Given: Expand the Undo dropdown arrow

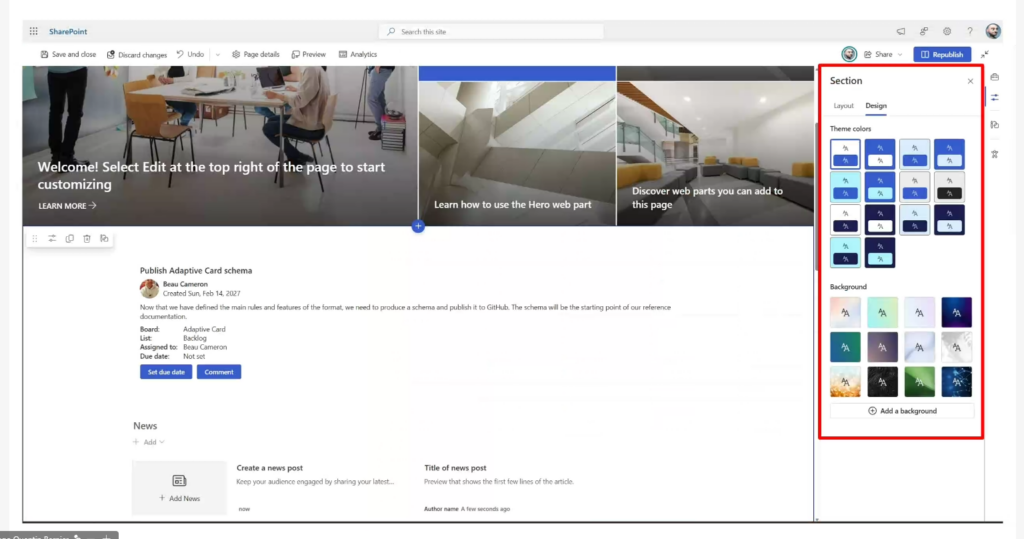Looking at the screenshot, I should [x=217, y=55].
